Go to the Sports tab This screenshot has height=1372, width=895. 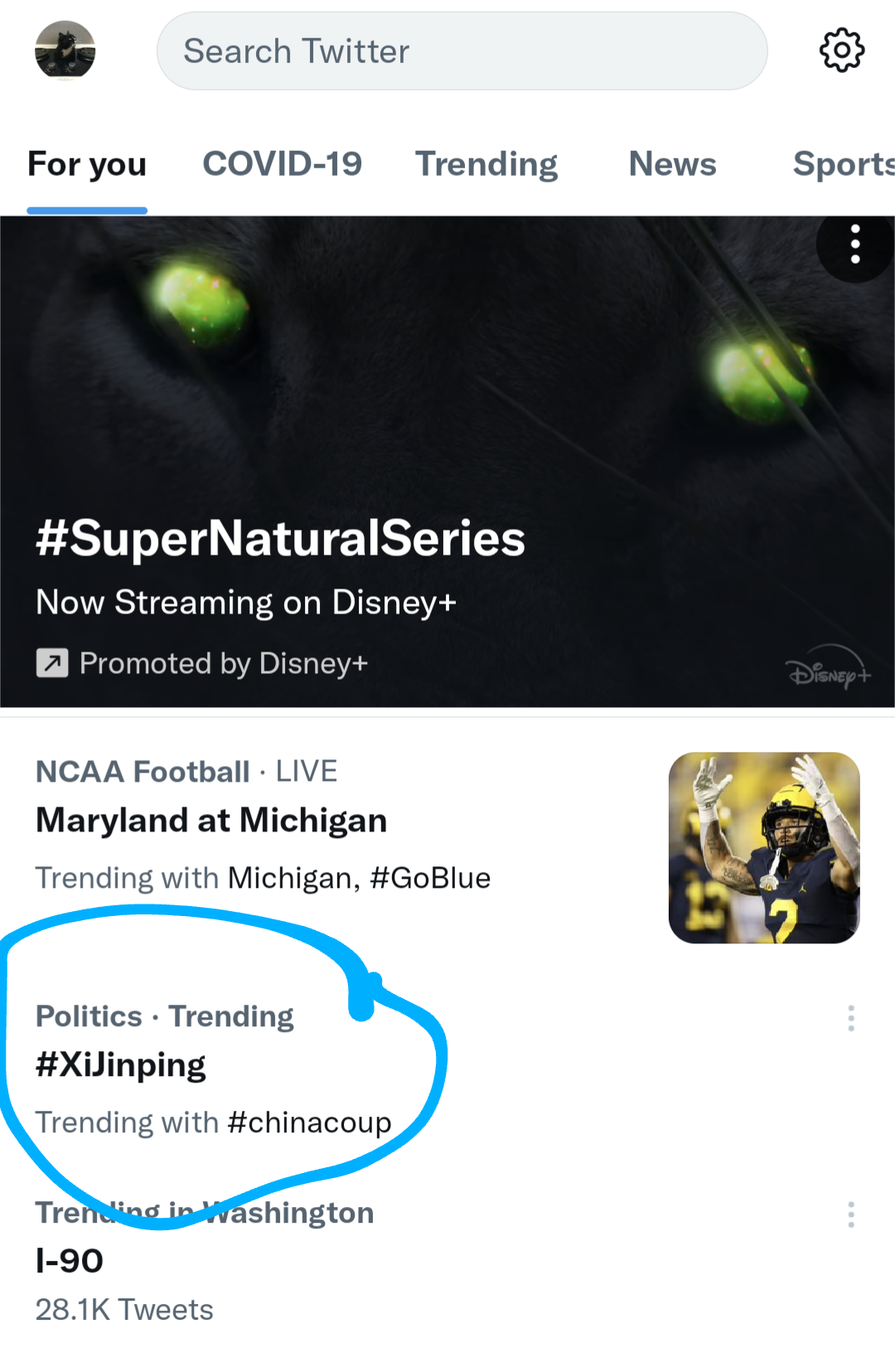click(841, 164)
